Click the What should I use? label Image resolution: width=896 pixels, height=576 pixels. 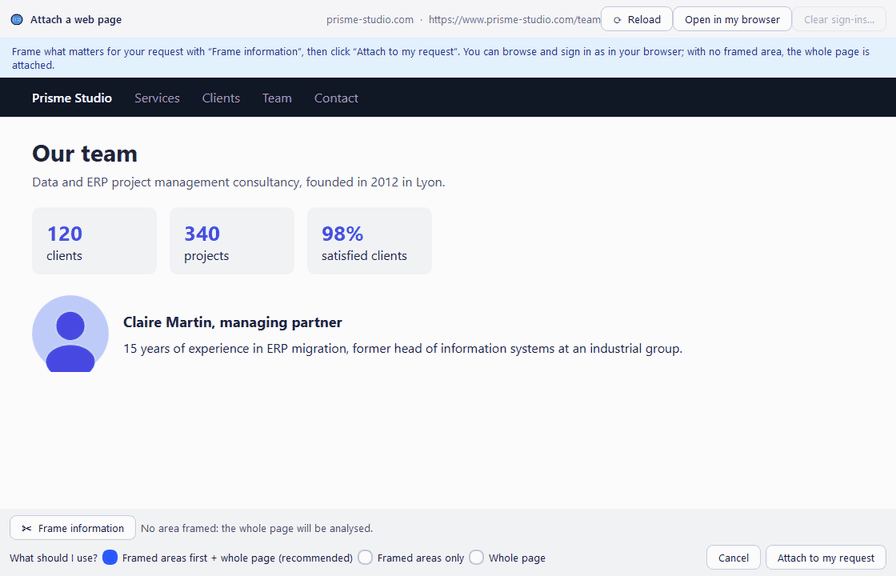click(x=54, y=558)
